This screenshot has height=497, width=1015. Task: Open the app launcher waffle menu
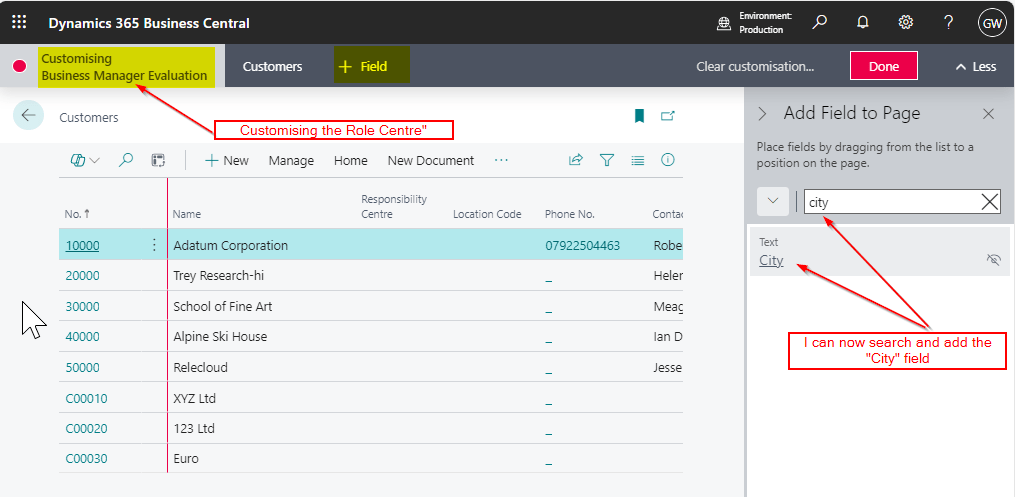point(19,22)
